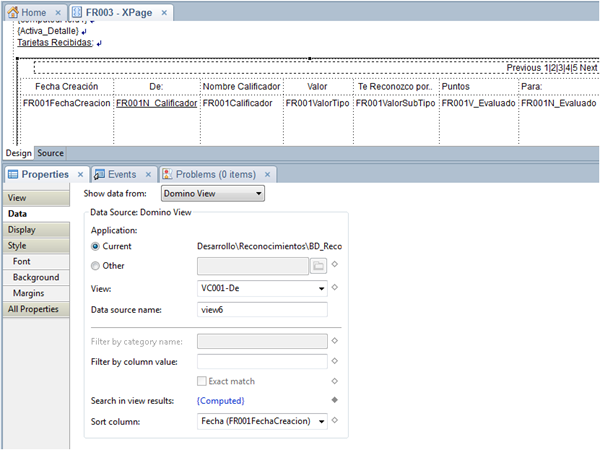
Task: Switch to the Events tab
Action: 121,174
